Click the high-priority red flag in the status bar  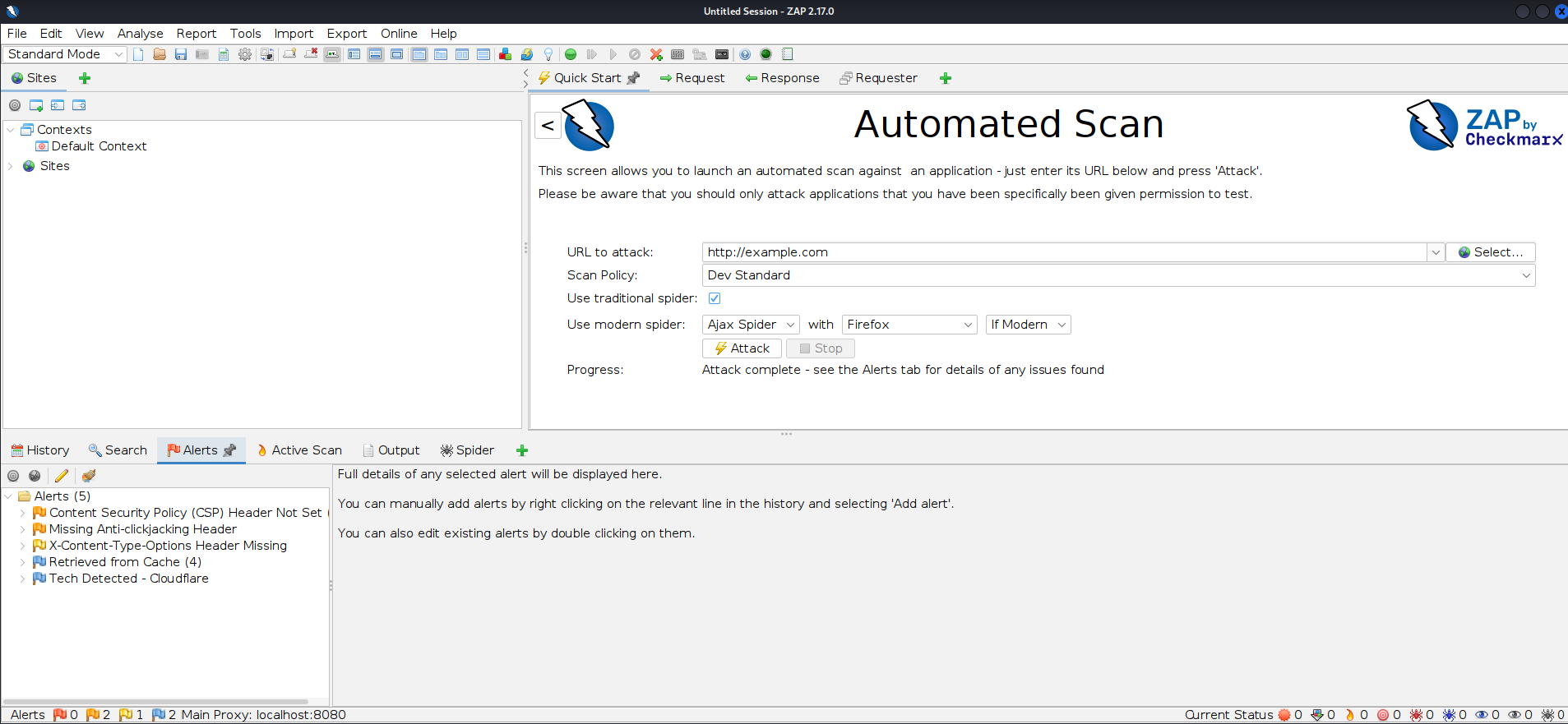[59, 715]
